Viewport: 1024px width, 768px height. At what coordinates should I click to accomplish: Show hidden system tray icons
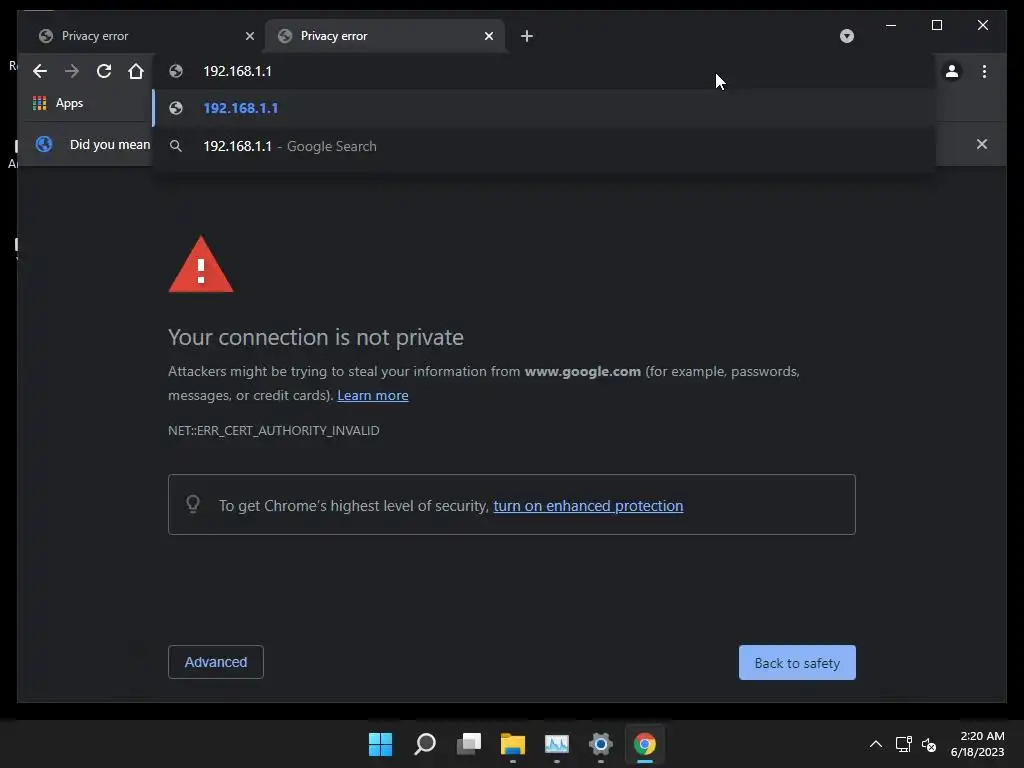(876, 744)
